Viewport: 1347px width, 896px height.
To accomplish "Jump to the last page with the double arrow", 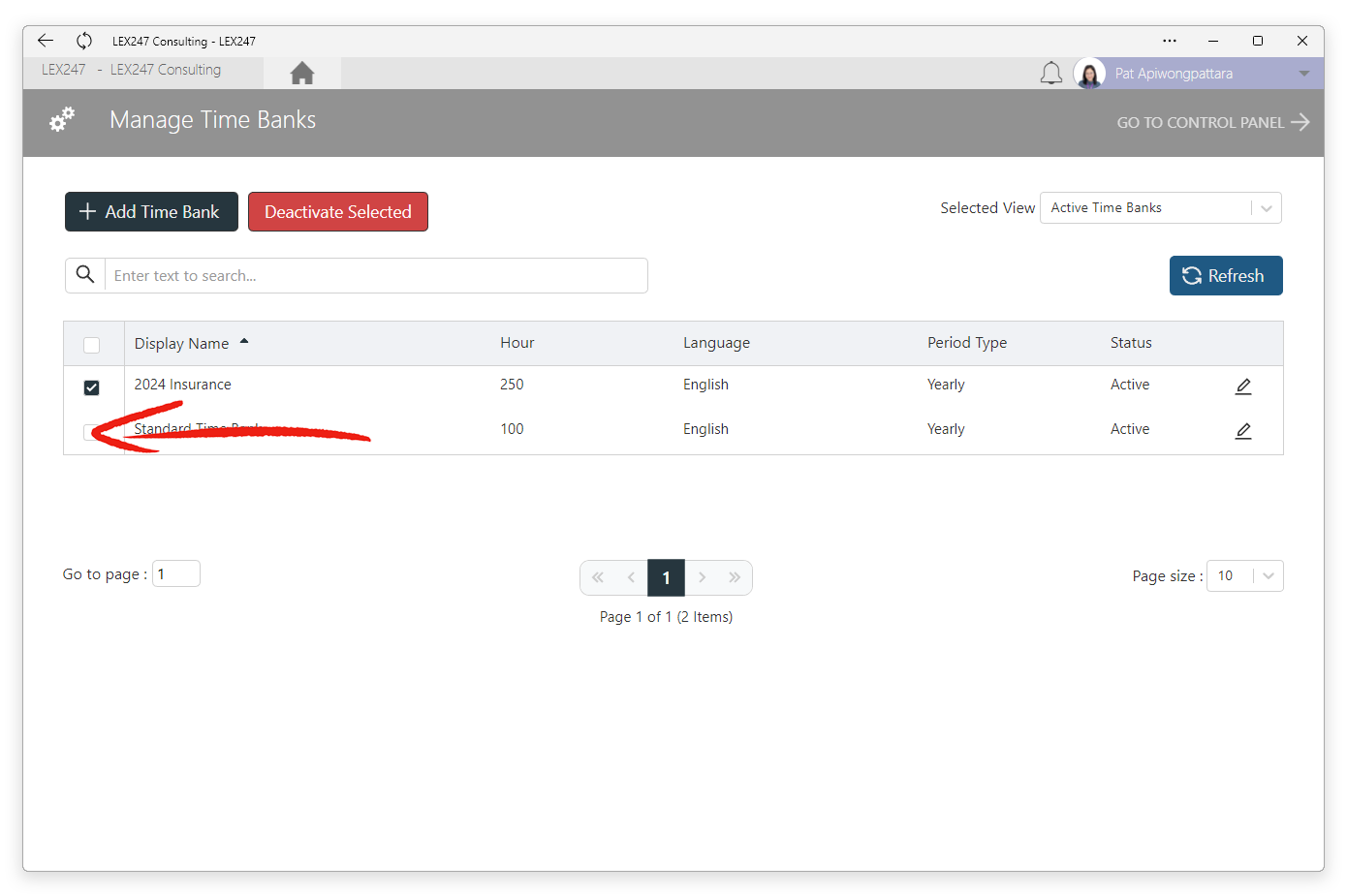I will tap(735, 577).
